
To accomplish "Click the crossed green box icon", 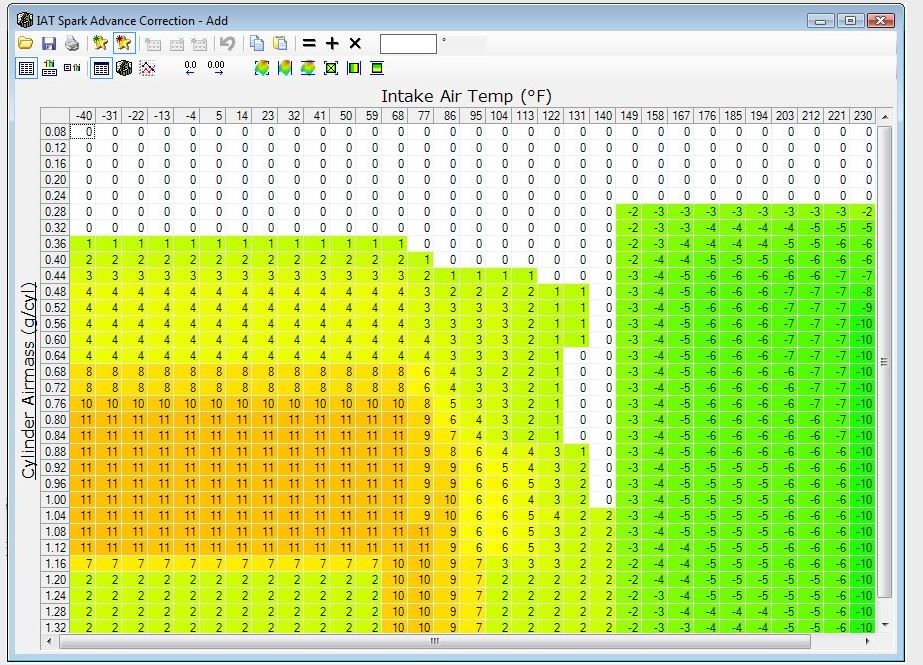I will 331,68.
